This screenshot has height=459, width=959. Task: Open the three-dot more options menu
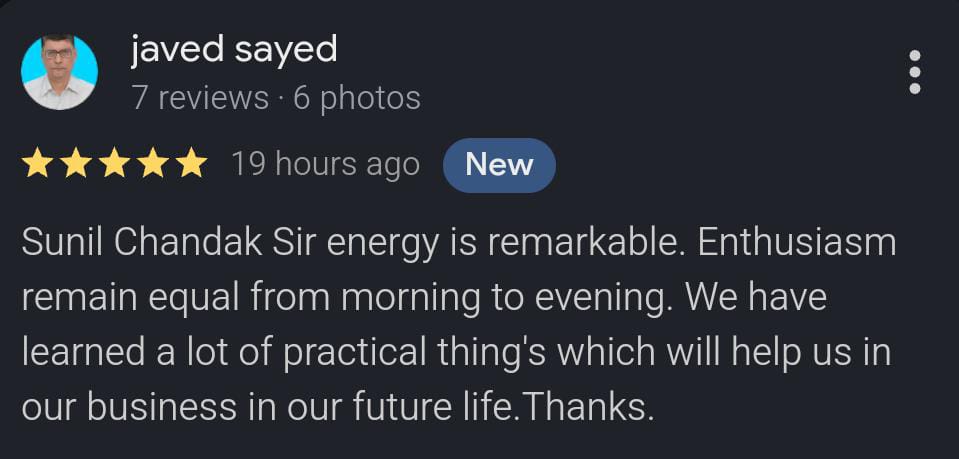click(x=914, y=72)
